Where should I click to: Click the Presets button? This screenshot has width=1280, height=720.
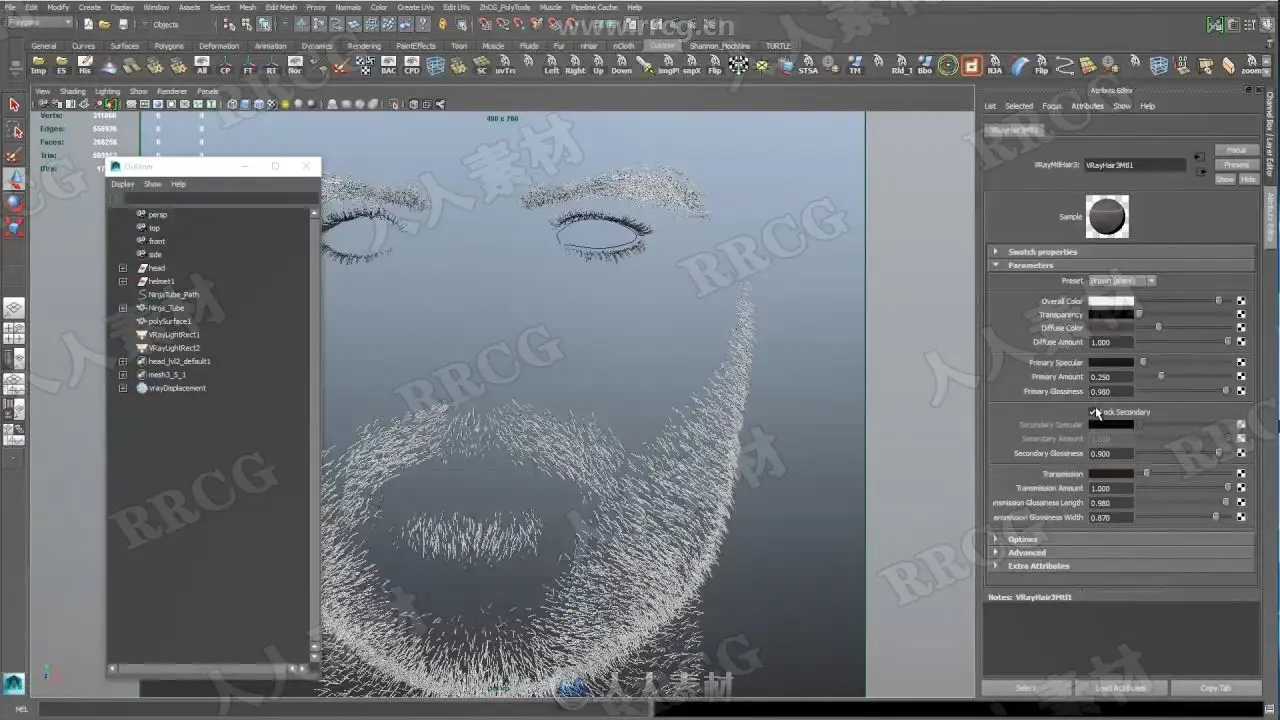(1236, 164)
